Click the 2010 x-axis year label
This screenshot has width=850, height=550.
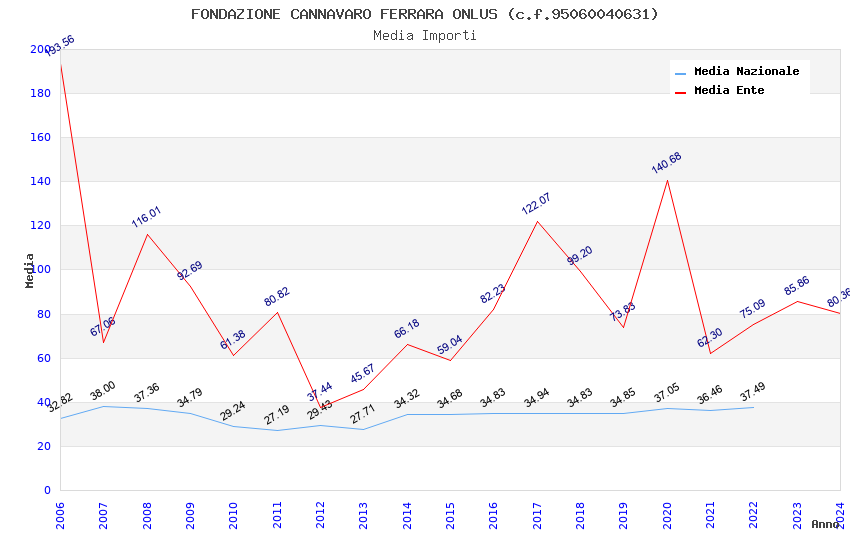pos(234,515)
